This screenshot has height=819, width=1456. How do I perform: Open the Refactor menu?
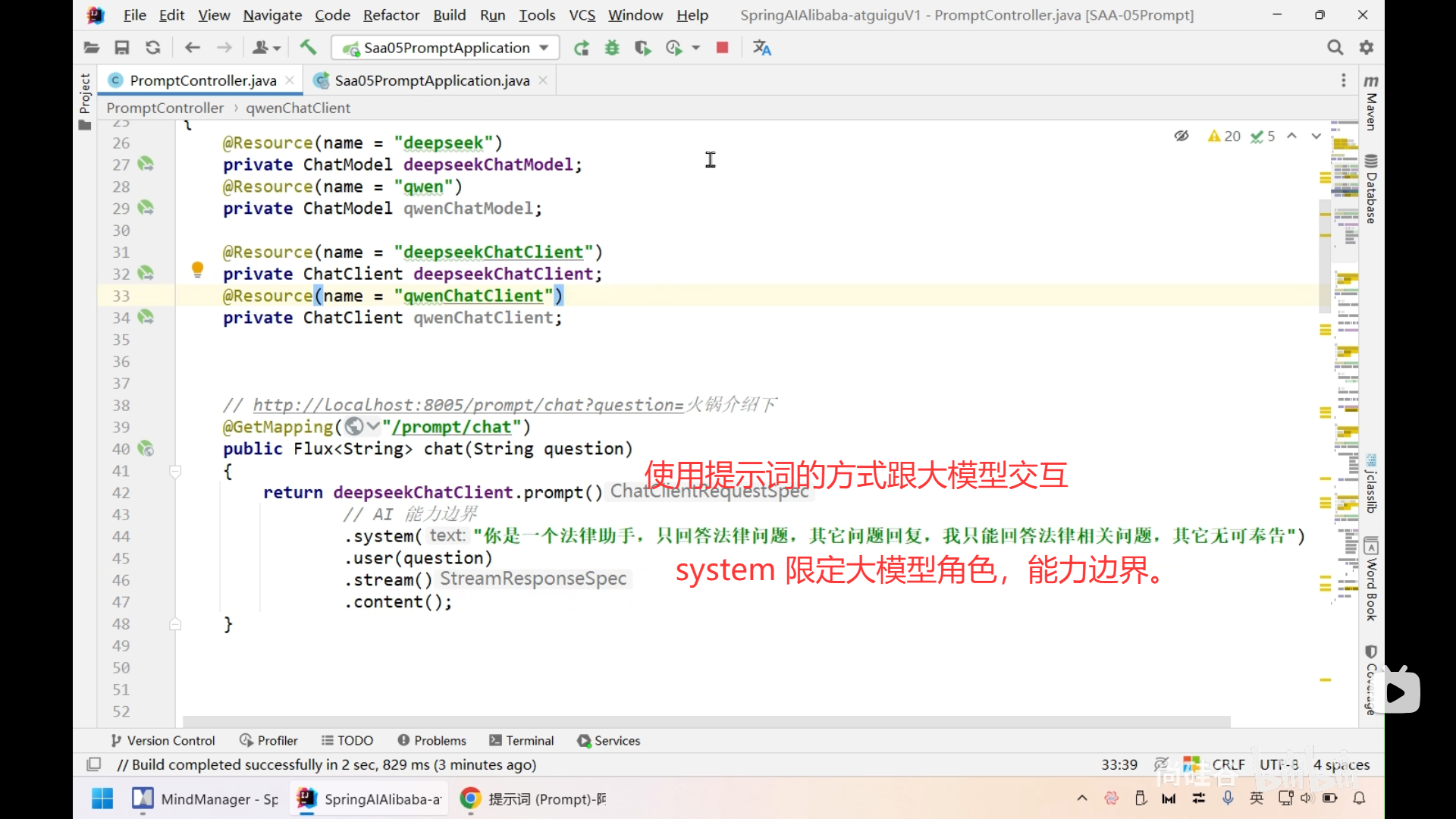(x=391, y=15)
